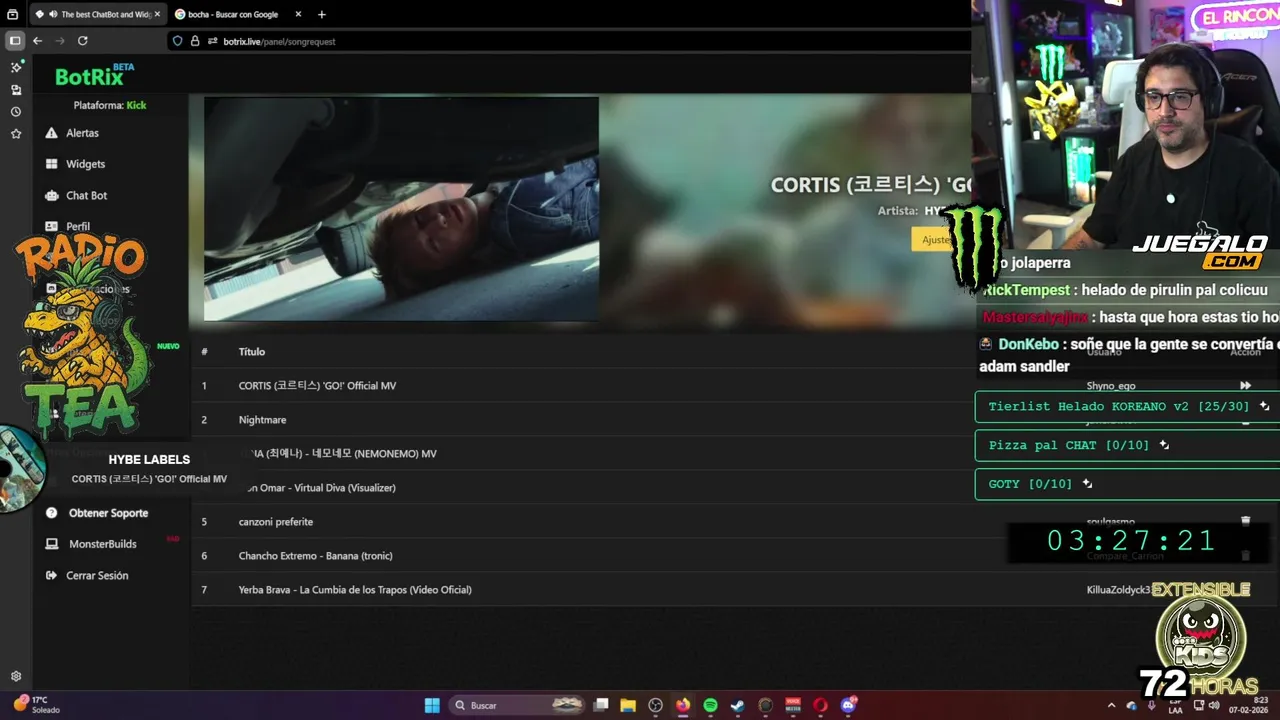Click the Título column header
The height and width of the screenshot is (720, 1280).
[251, 352]
